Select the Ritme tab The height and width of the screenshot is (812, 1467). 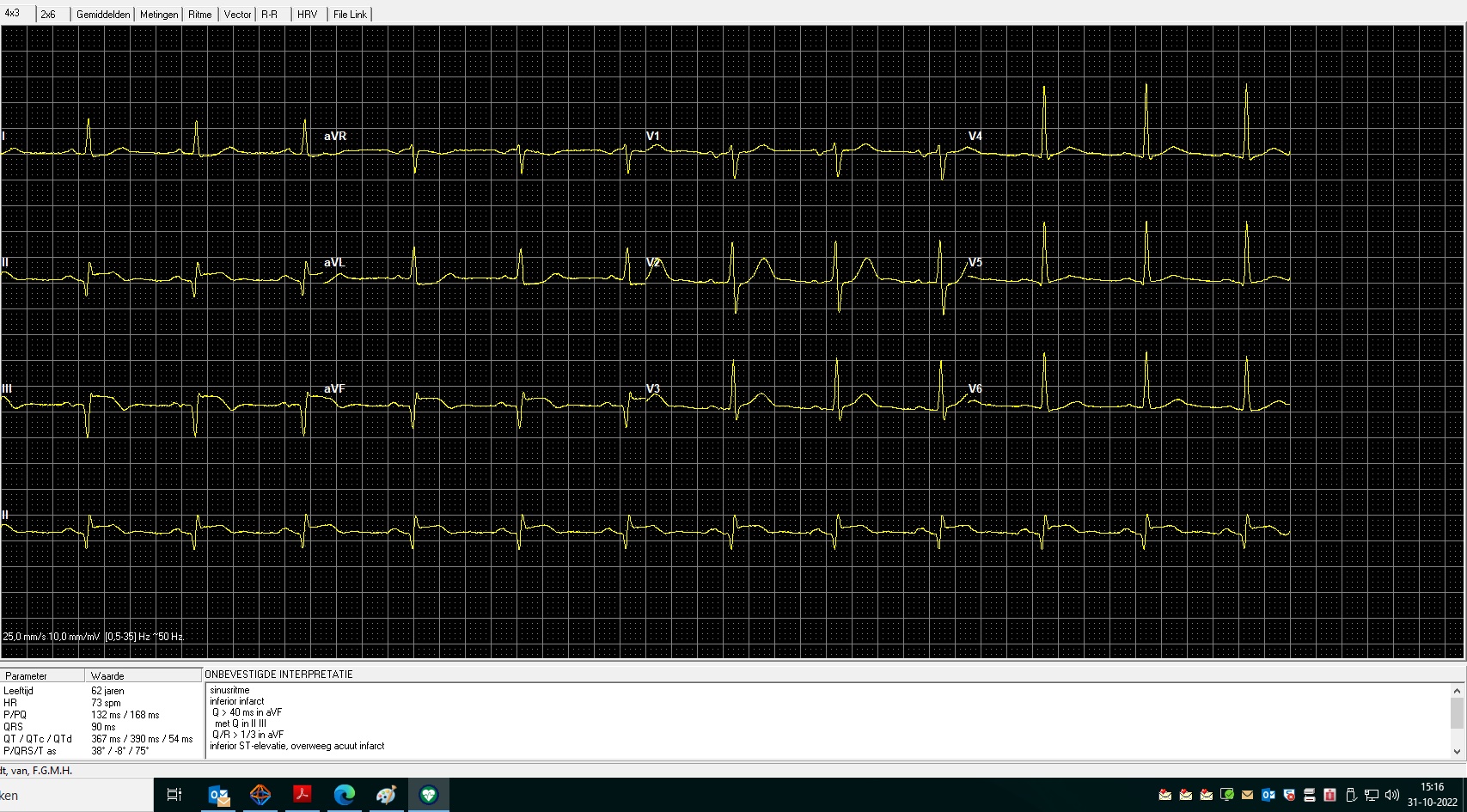(x=199, y=15)
